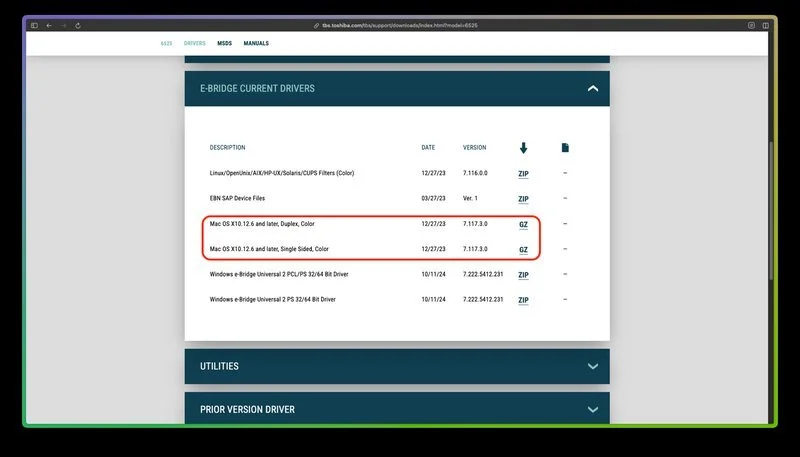
Task: Click version 7.222.5412.231 in the PCL/PS row
Action: [483, 274]
